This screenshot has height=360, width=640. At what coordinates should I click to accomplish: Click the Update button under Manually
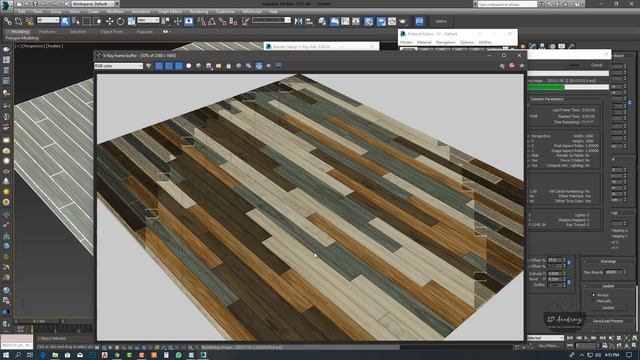pyautogui.click(x=608, y=307)
